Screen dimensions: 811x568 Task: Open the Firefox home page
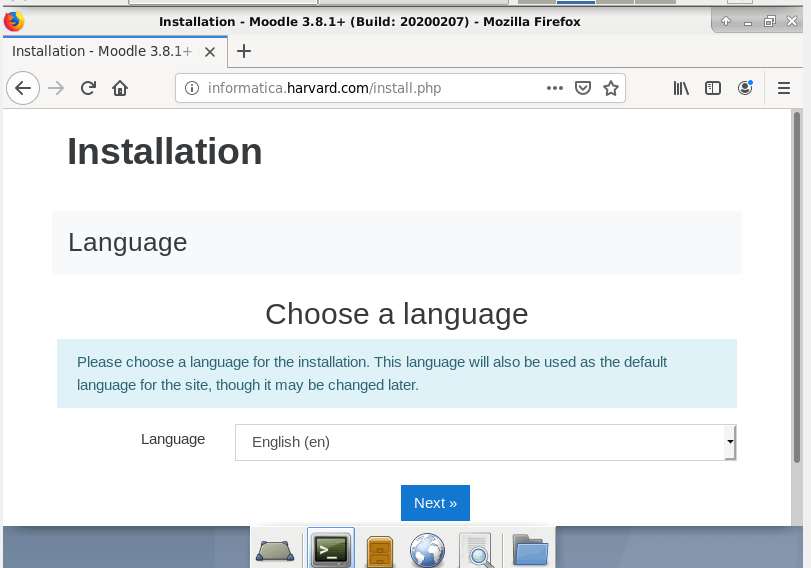point(120,88)
